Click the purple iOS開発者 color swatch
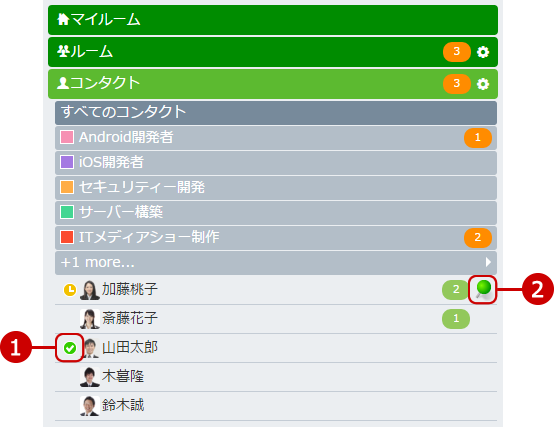Screen dimensions: 554x427 tap(67, 162)
